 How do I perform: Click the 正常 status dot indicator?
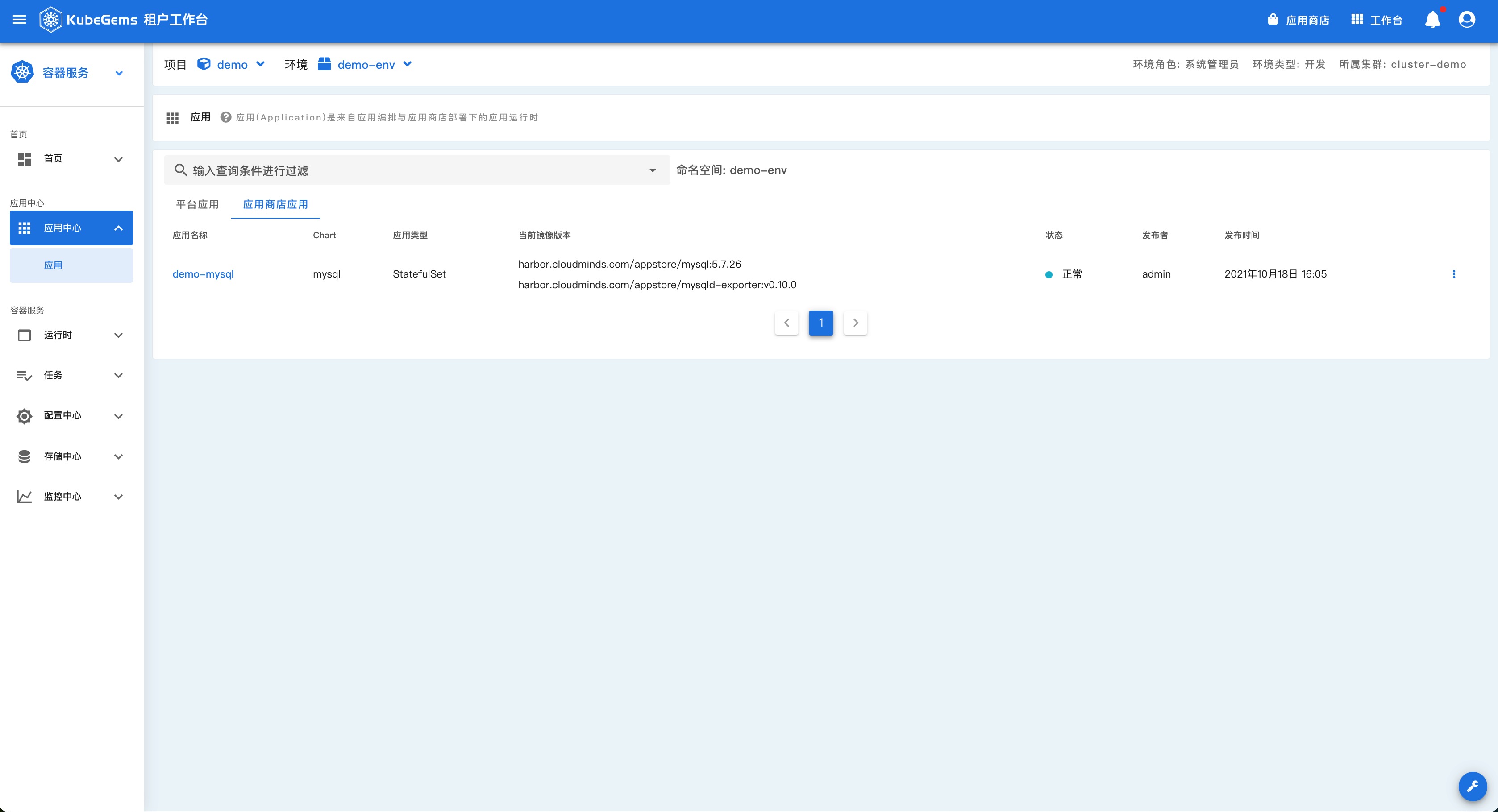pyautogui.click(x=1049, y=274)
